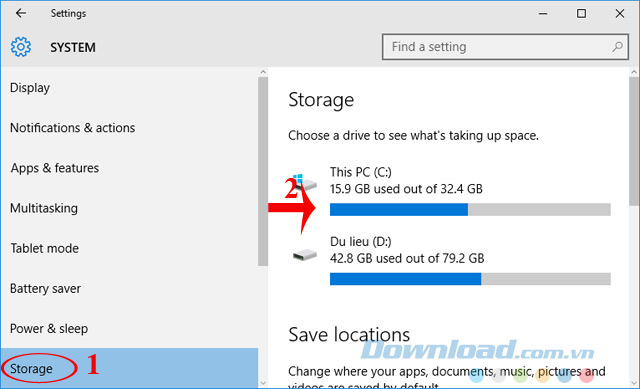This screenshot has width=640, height=389.
Task: Go to Apps & features
Action: (55, 168)
